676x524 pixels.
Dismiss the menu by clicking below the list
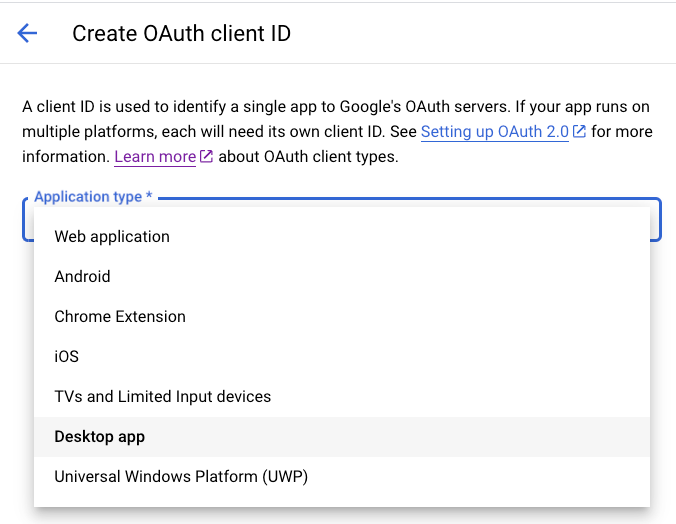(x=340, y=516)
